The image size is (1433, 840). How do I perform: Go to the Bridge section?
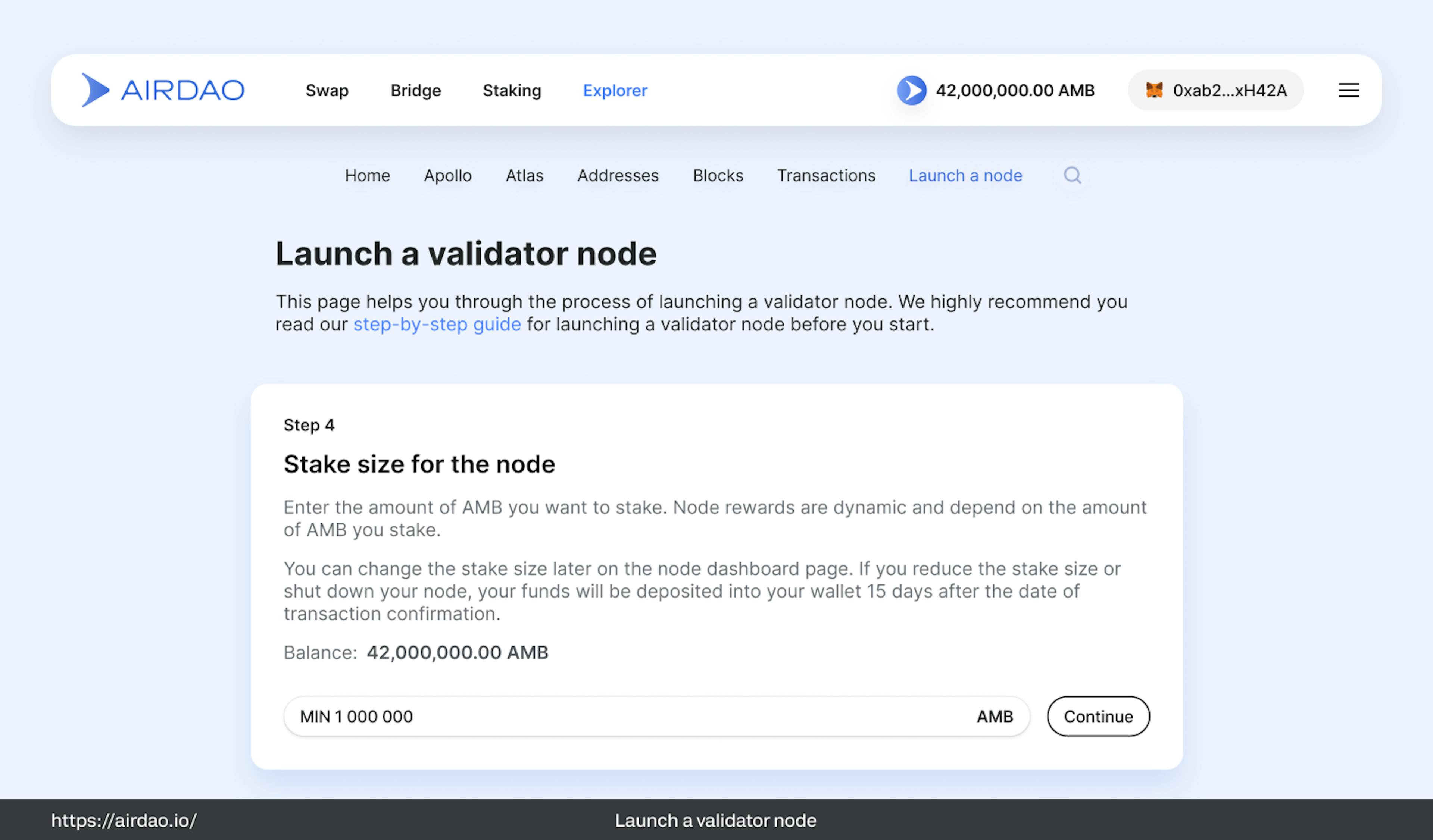(x=416, y=90)
